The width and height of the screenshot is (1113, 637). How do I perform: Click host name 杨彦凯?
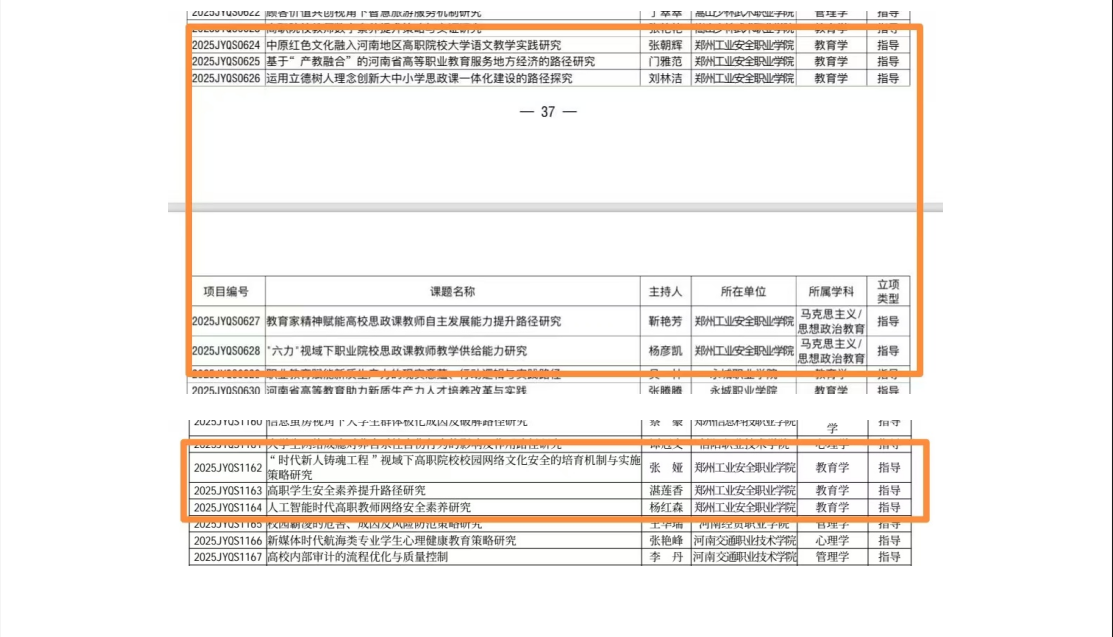coord(666,351)
